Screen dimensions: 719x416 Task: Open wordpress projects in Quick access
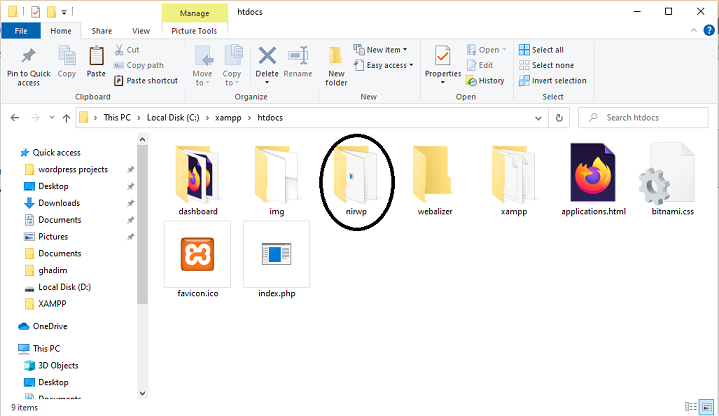point(73,170)
